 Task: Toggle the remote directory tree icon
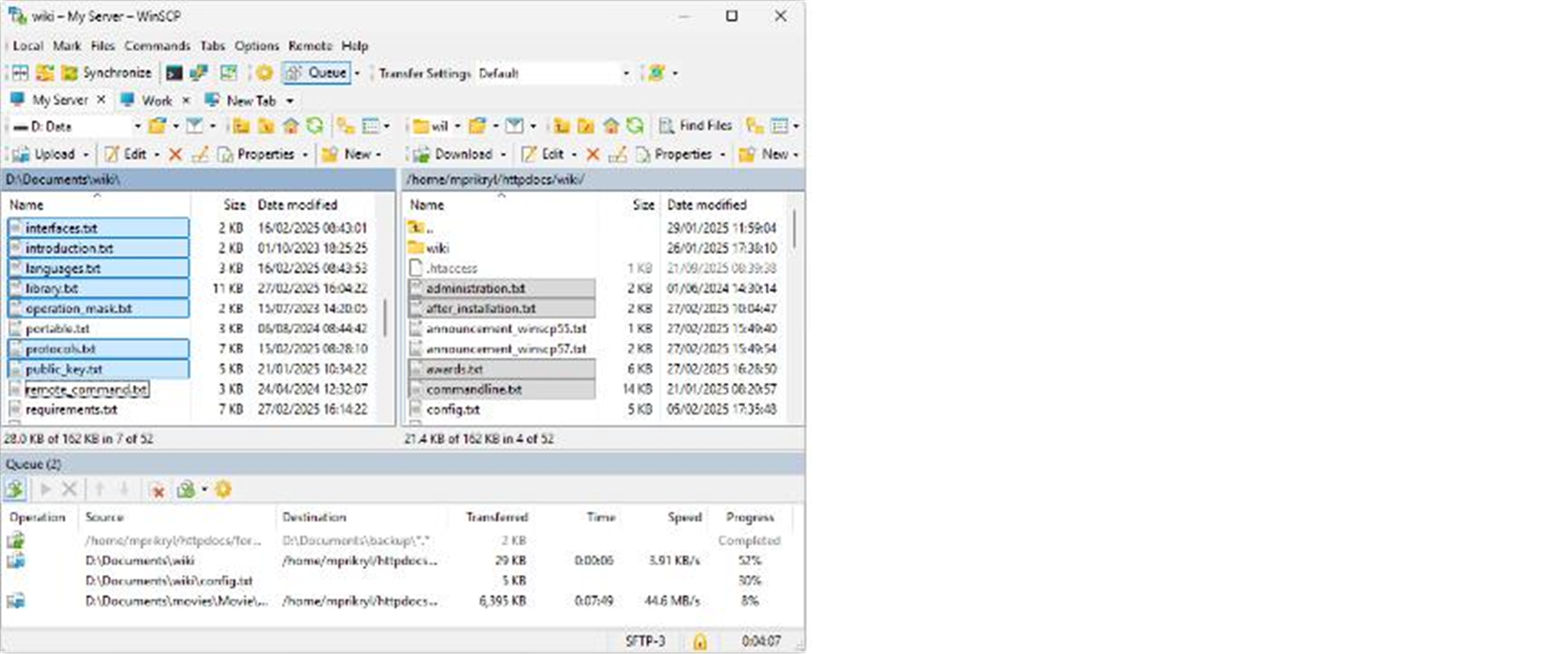click(754, 126)
